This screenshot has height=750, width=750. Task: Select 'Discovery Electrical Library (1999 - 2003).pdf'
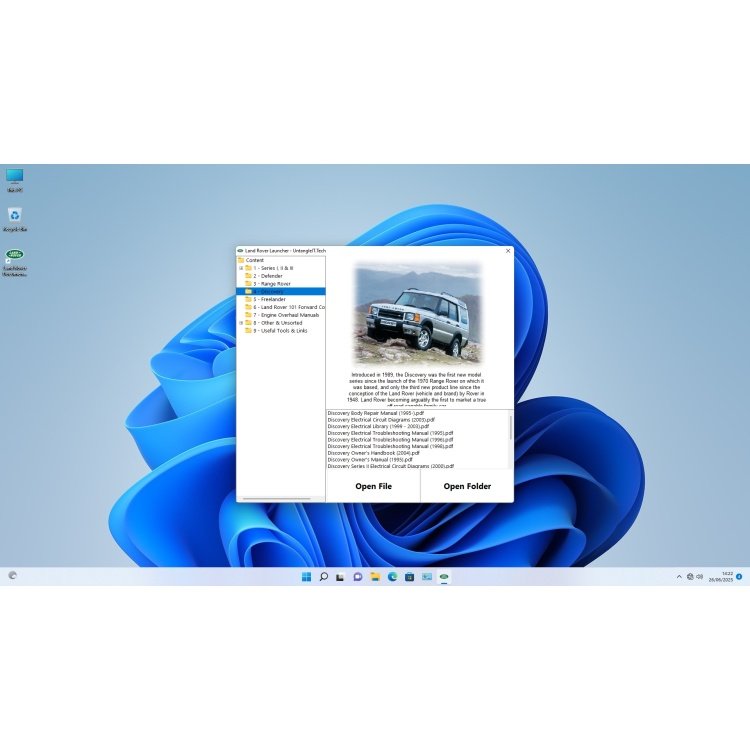point(378,426)
